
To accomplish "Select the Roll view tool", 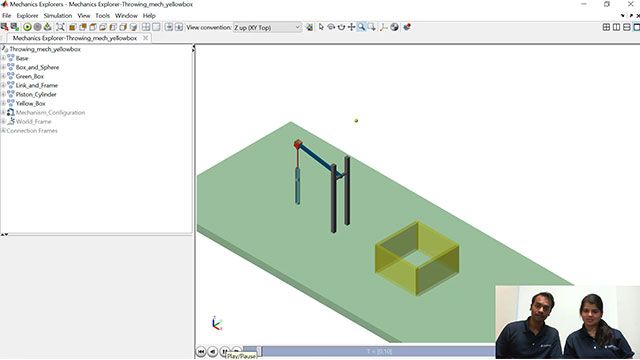I will click(341, 27).
